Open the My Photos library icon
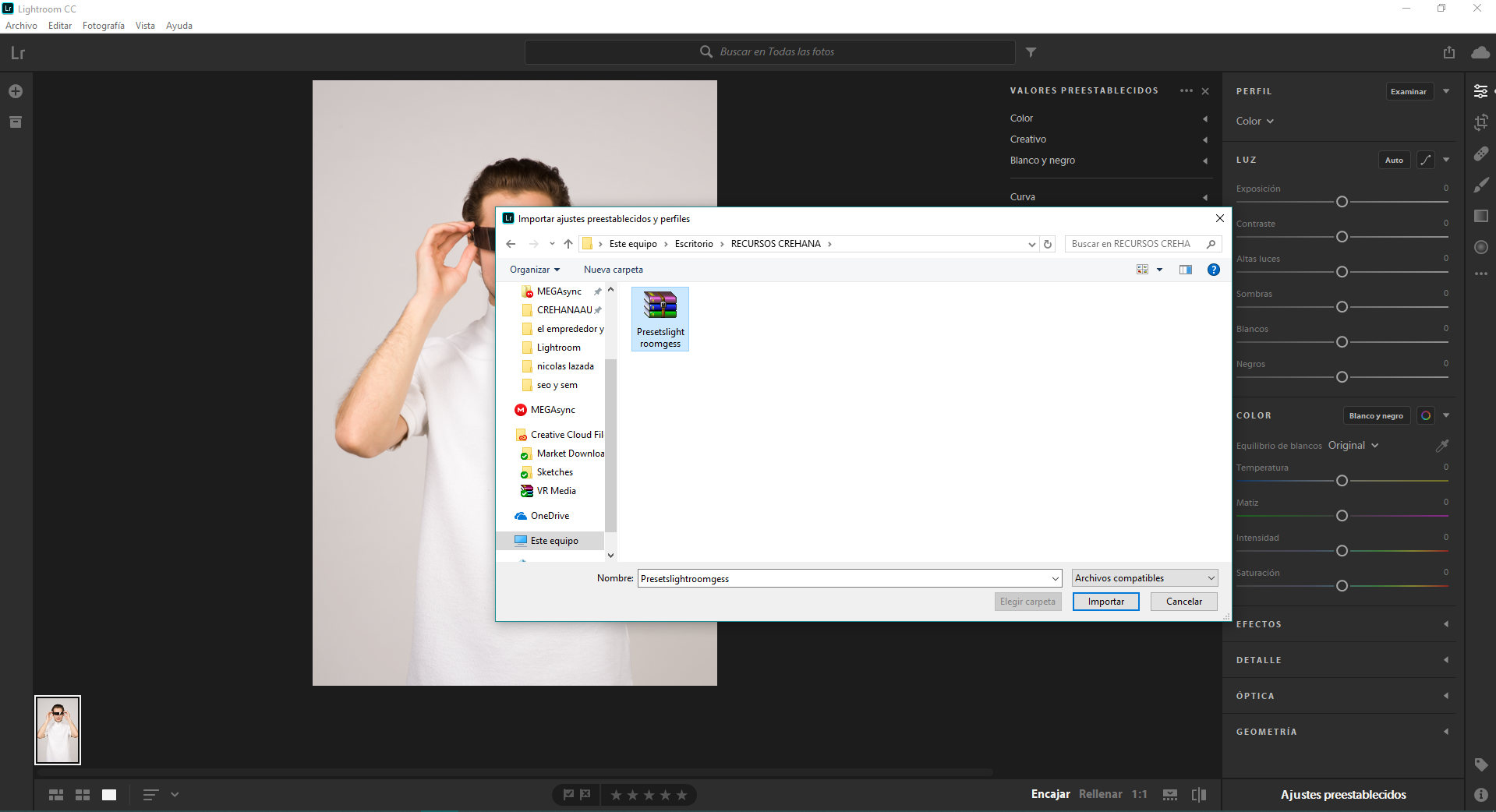1496x812 pixels. click(16, 122)
